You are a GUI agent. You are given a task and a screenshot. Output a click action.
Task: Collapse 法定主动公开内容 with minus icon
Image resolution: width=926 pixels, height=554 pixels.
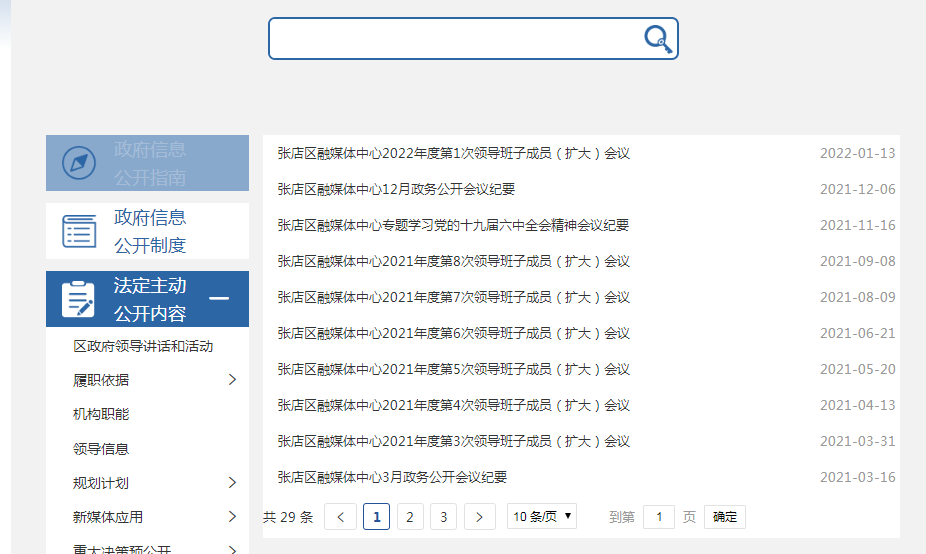coord(218,299)
